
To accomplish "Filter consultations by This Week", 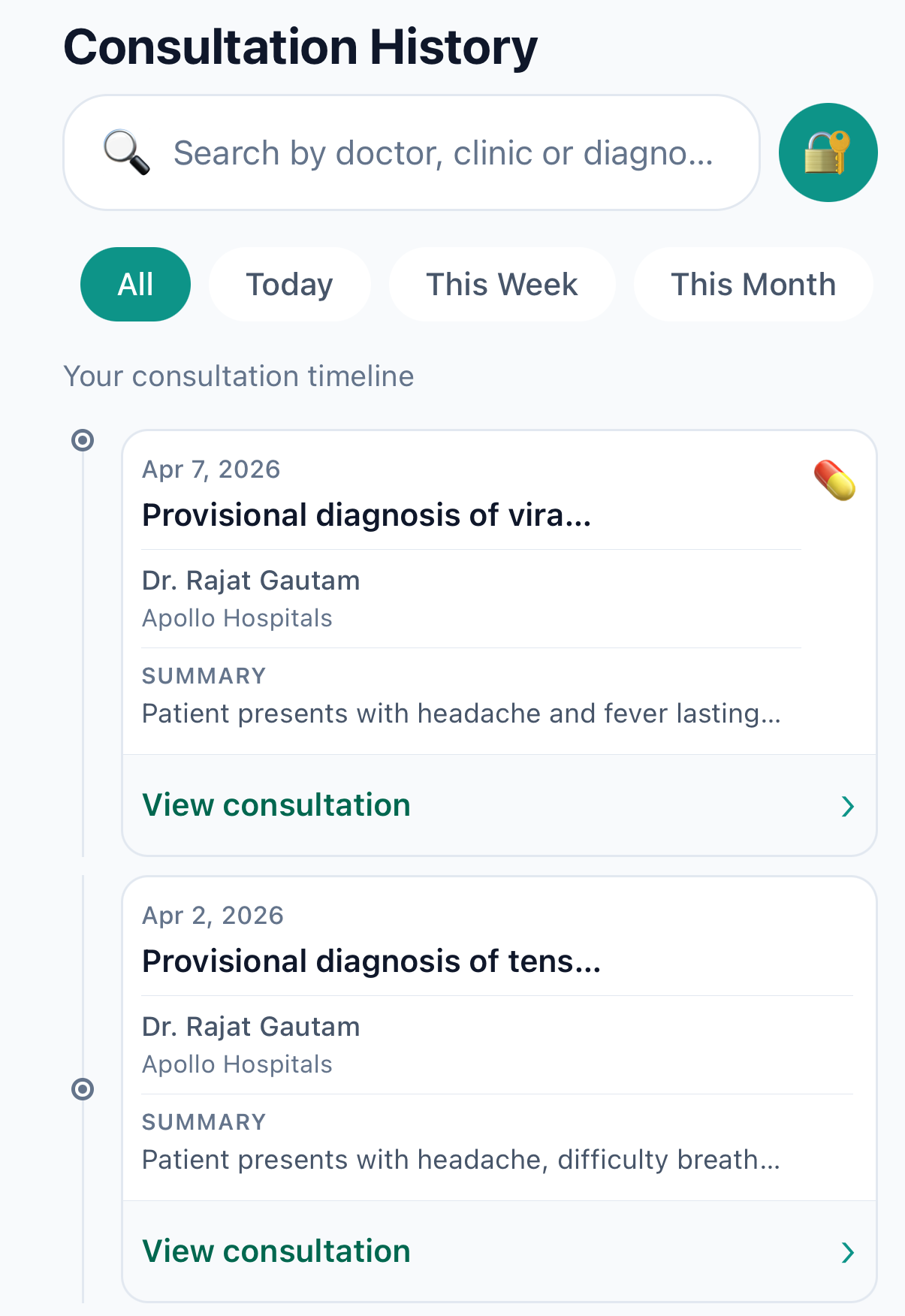I will click(x=502, y=285).
